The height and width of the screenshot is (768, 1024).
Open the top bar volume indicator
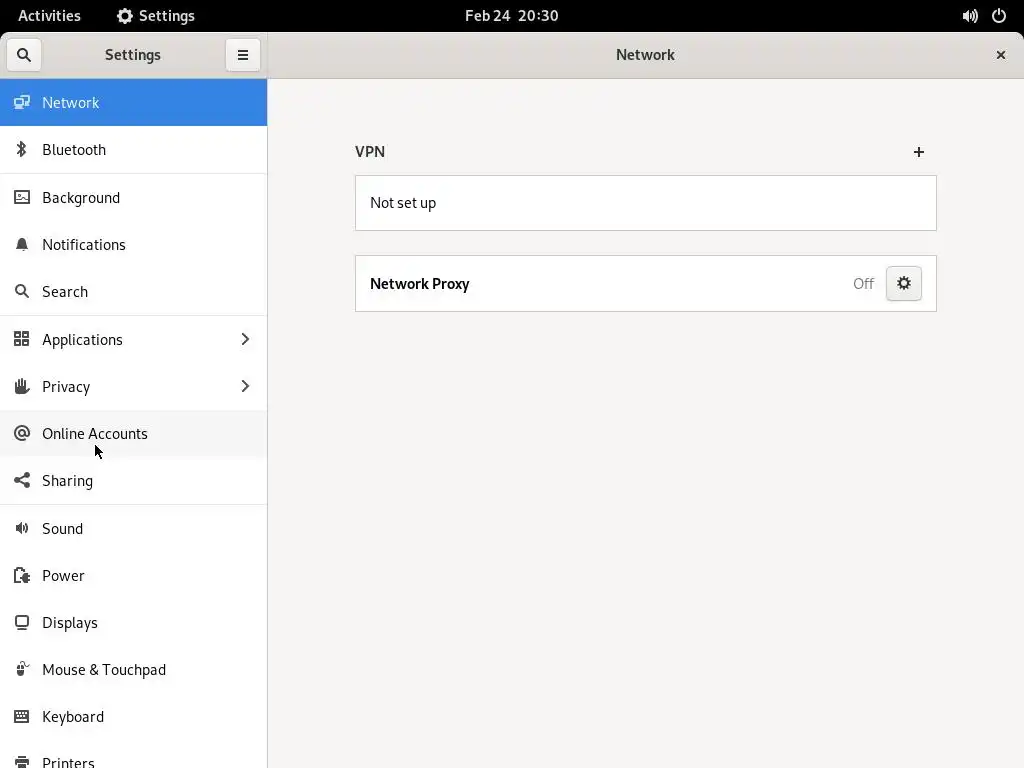970,16
